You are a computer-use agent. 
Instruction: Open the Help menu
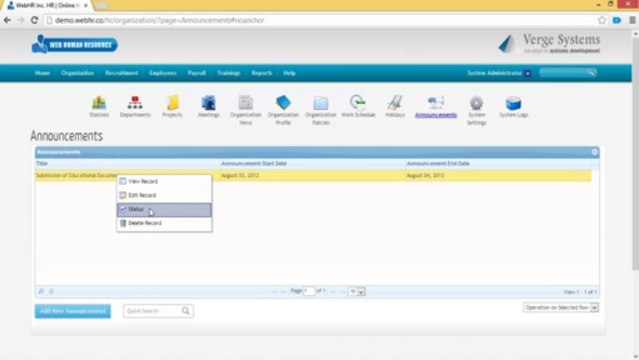click(x=289, y=73)
